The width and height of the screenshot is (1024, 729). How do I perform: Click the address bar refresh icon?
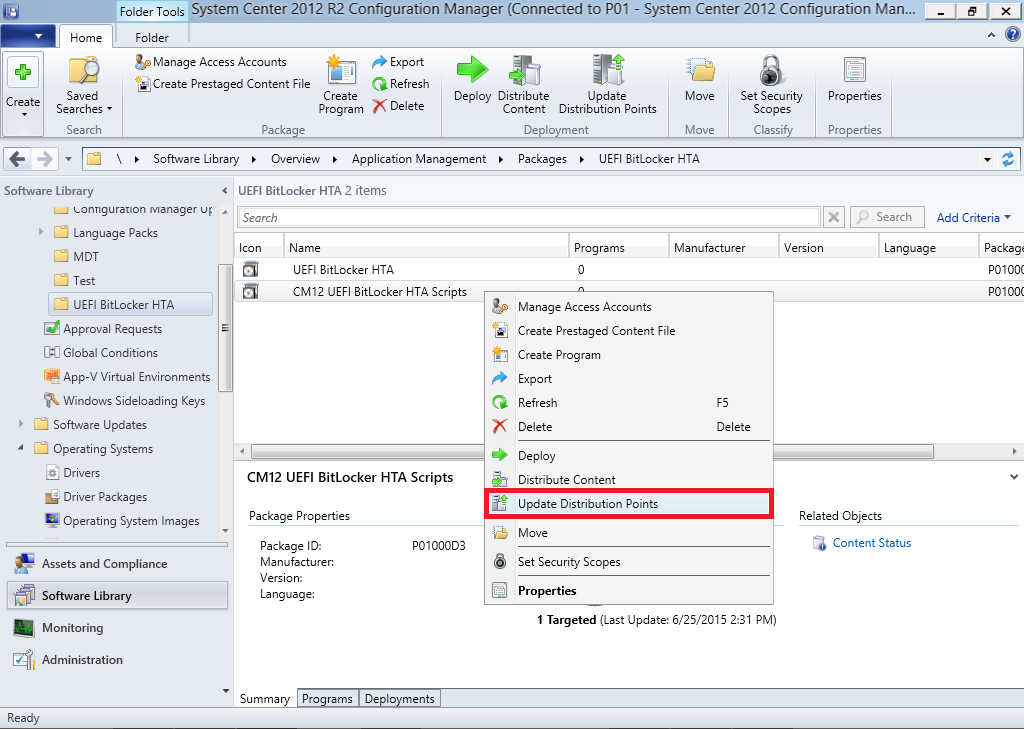[1008, 159]
